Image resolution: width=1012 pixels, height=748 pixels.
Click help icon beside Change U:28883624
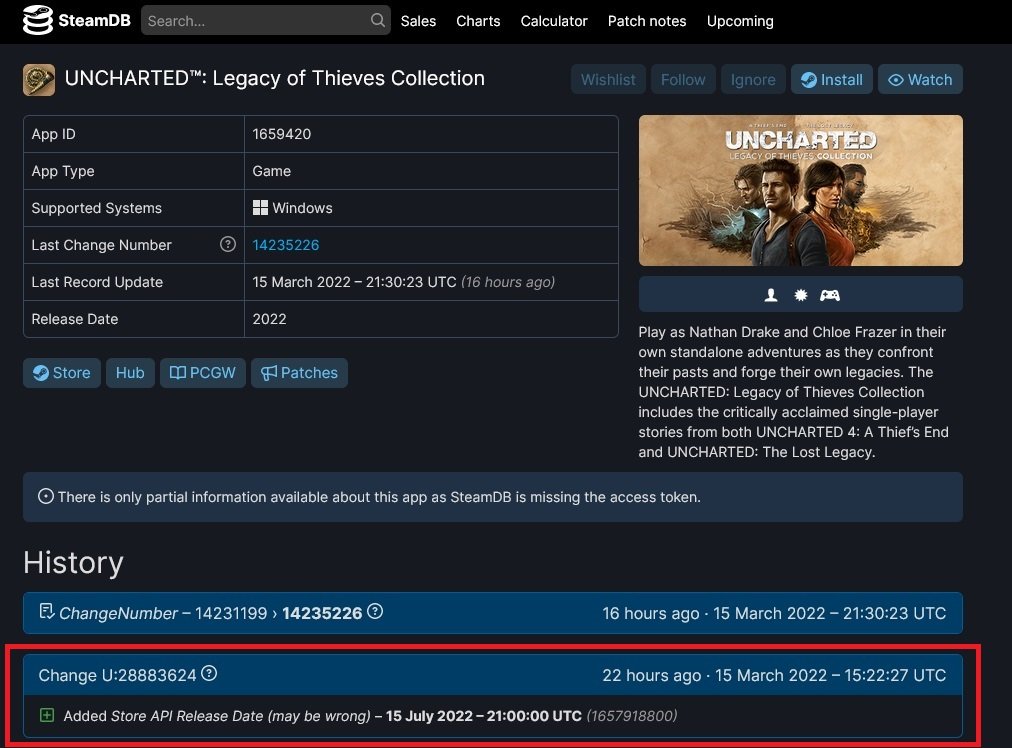point(209,673)
